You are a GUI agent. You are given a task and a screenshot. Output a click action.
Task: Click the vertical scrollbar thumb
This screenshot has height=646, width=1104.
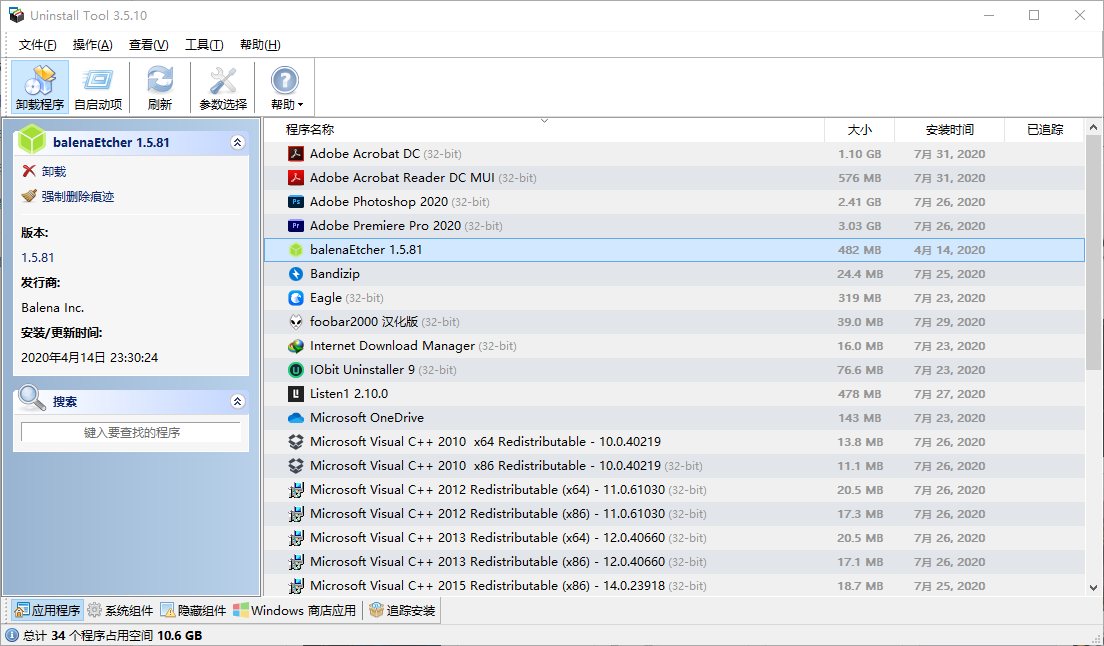1093,252
